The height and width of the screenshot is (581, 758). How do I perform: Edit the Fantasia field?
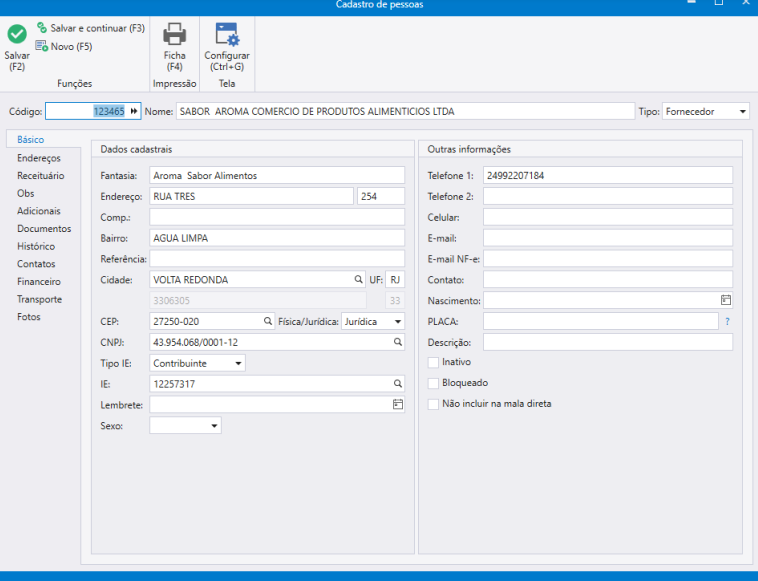277,175
